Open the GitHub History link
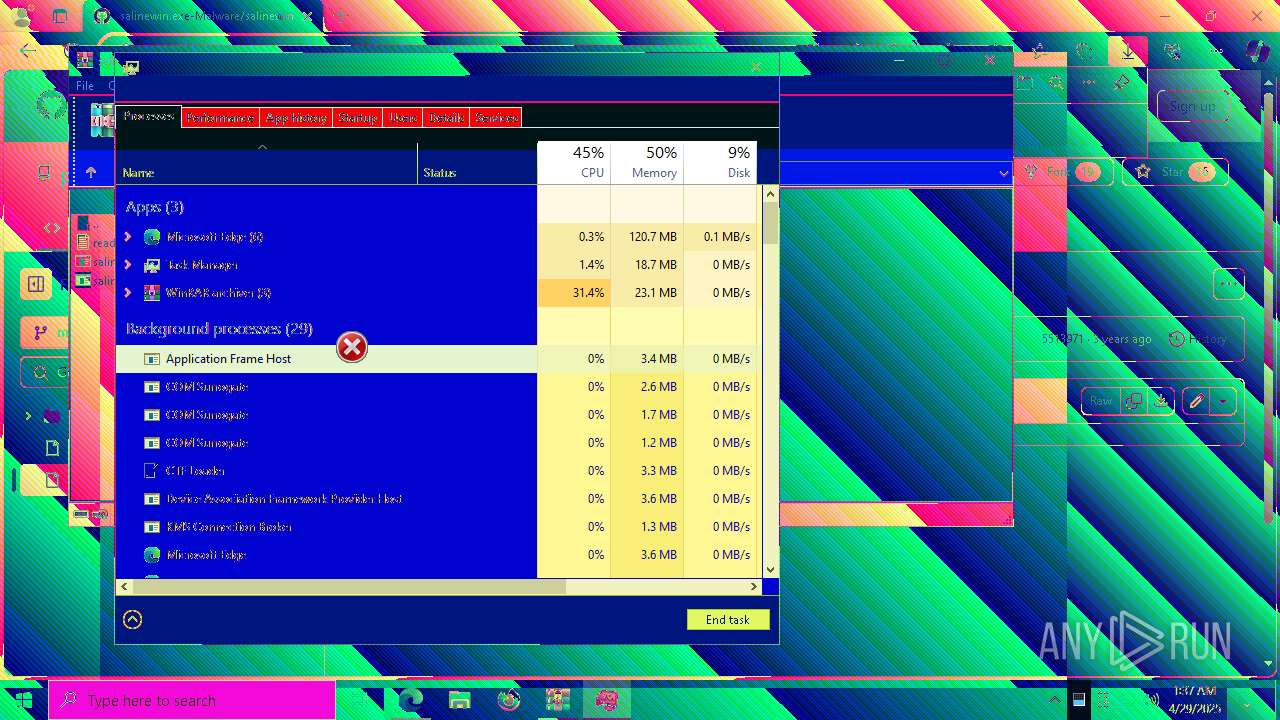The height and width of the screenshot is (720, 1280). [1198, 339]
